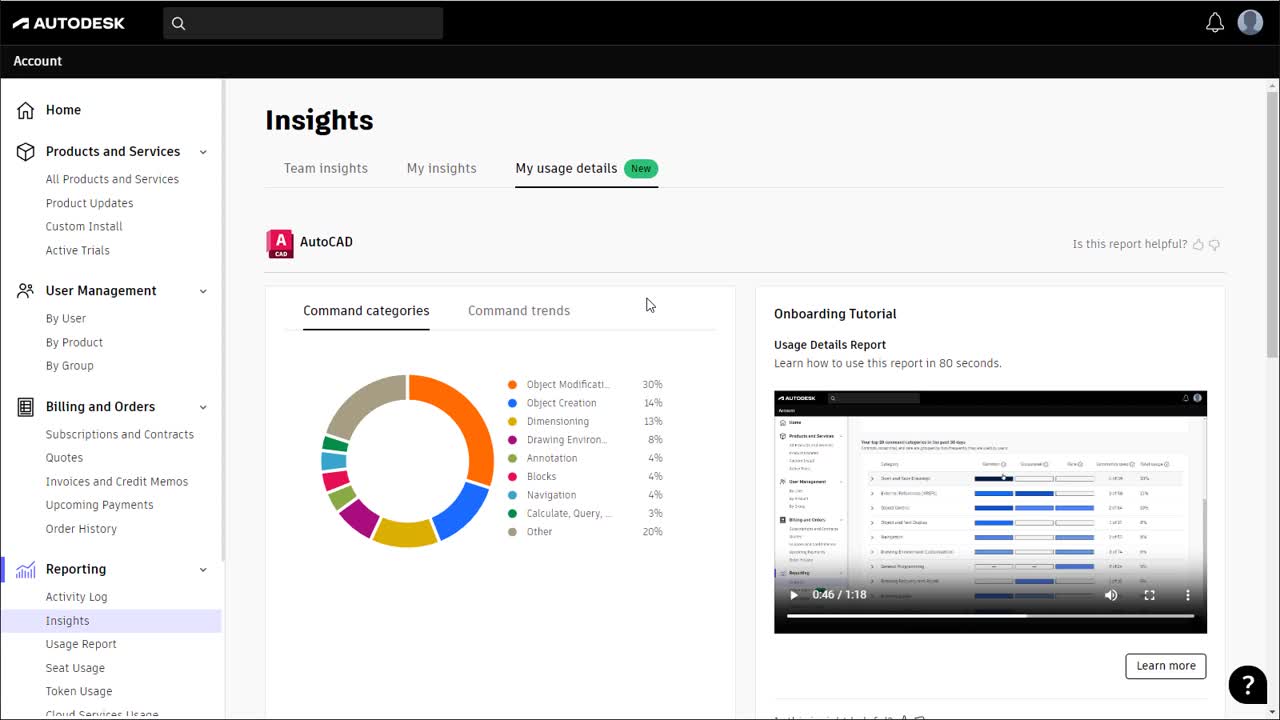Open the Usage Report page

81,644
